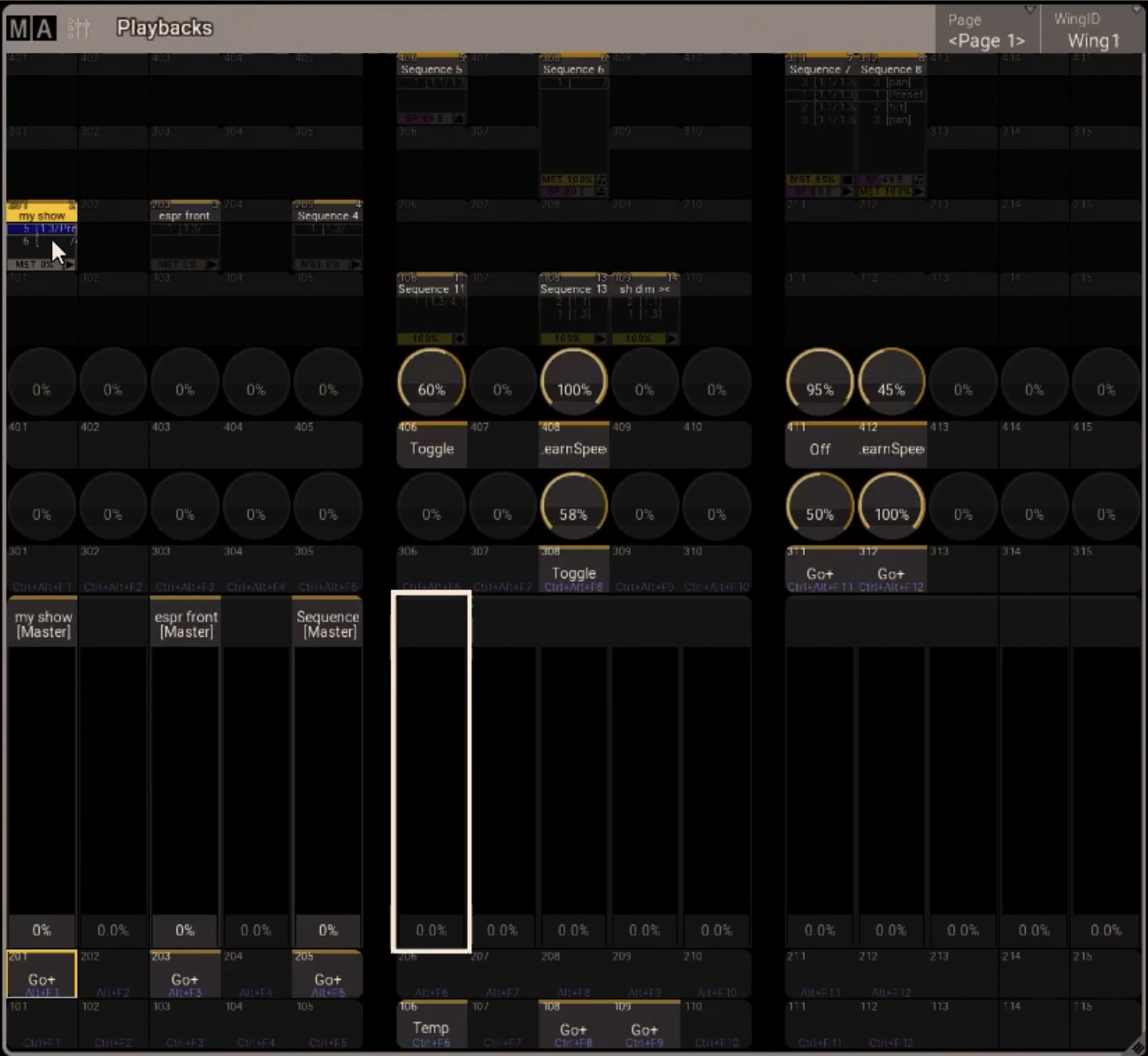Click the play arrow on Sequence 13 tile
The height and width of the screenshot is (1056, 1148).
[601, 339]
